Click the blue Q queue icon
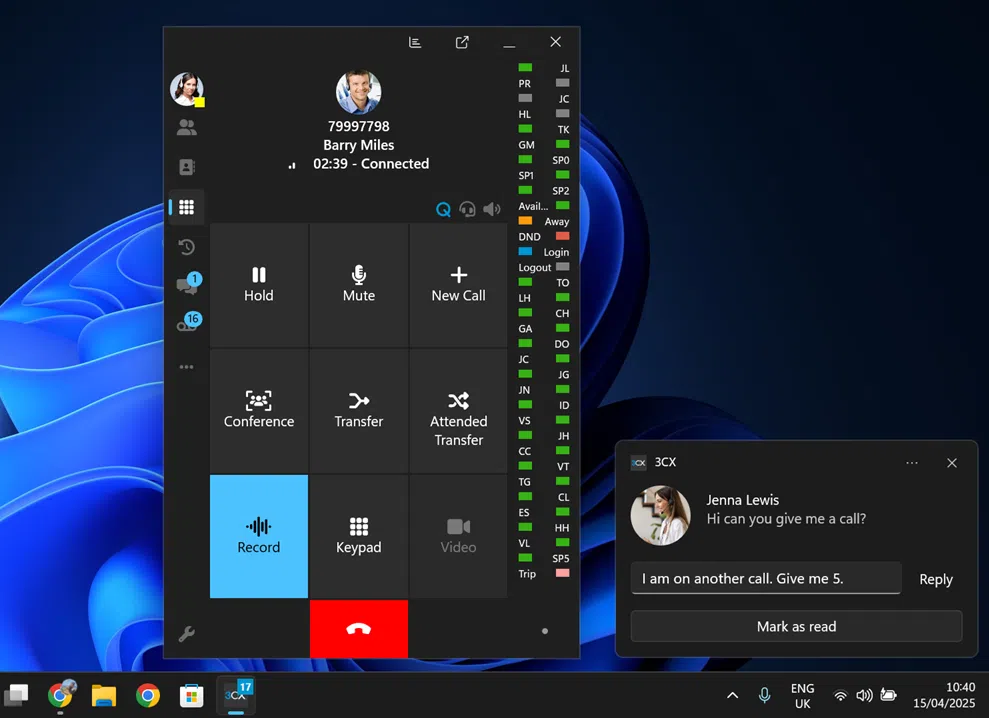The width and height of the screenshot is (989, 719). click(x=443, y=209)
